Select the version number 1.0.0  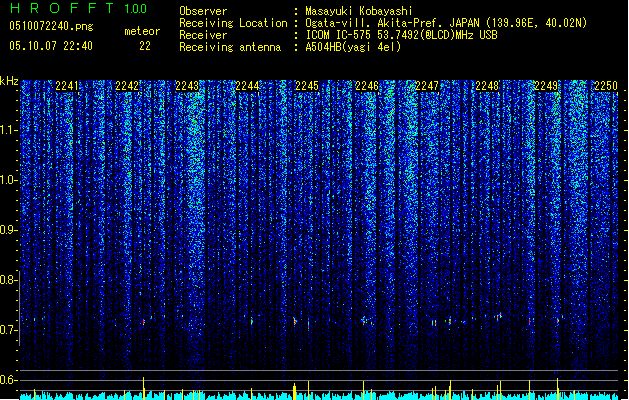click(x=135, y=9)
